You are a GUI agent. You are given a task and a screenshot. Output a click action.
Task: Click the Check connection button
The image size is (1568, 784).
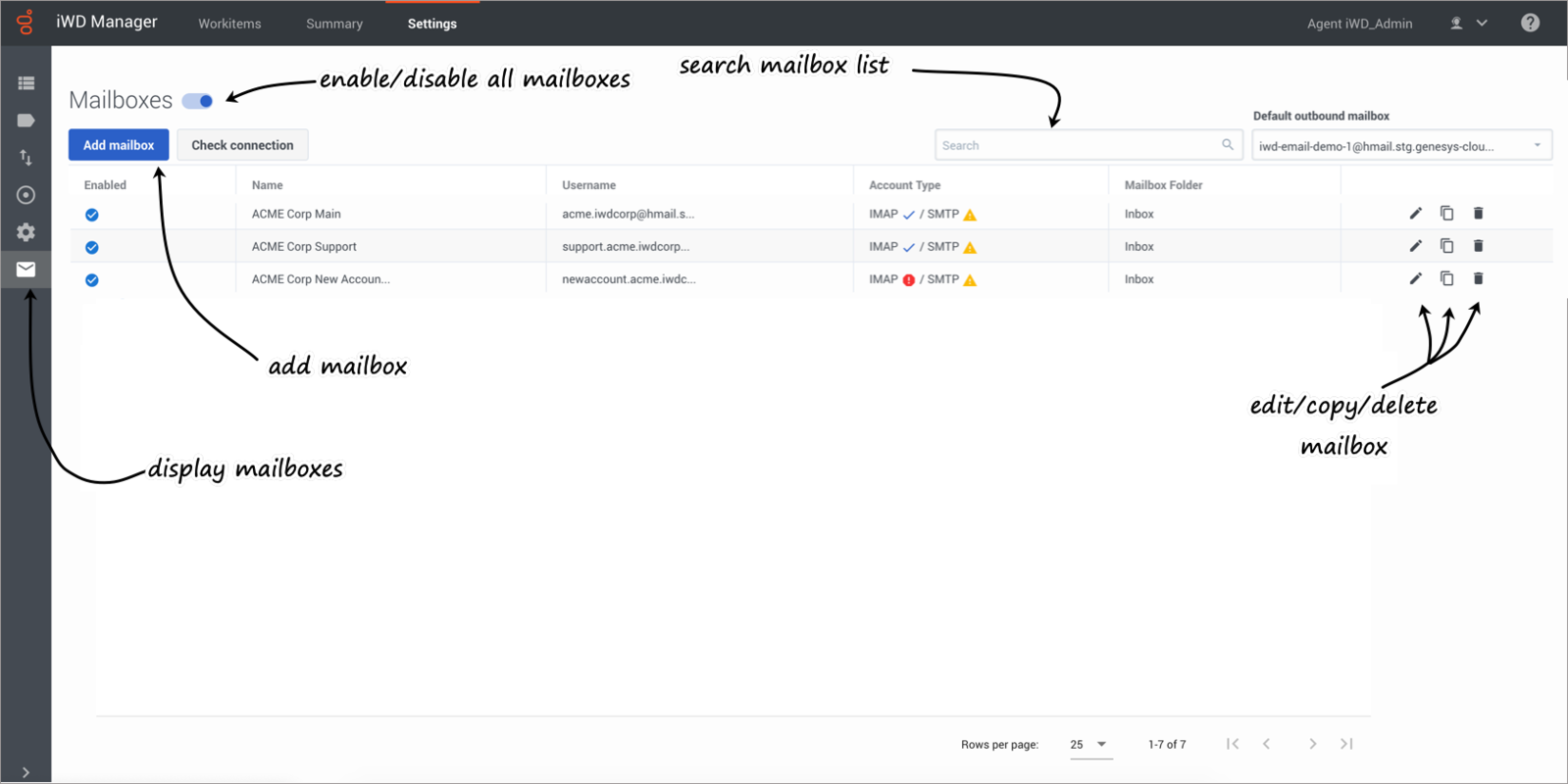242,145
